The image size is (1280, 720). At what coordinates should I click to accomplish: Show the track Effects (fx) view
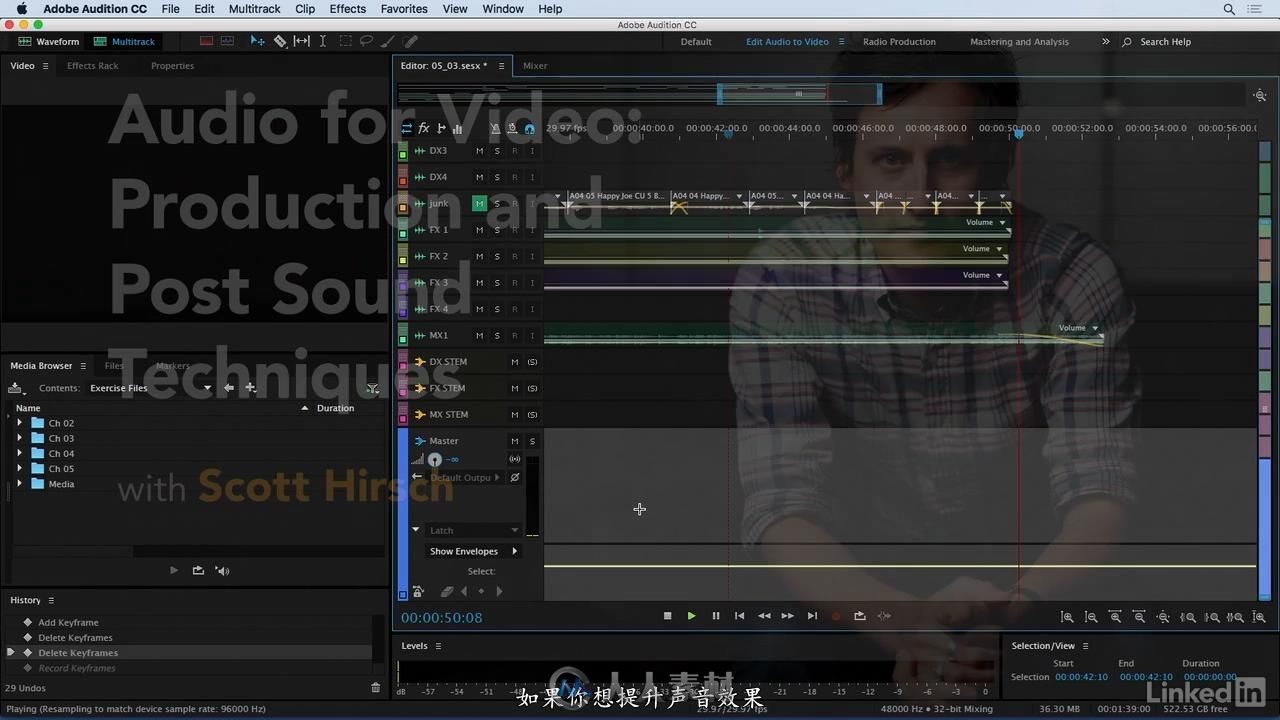424,128
